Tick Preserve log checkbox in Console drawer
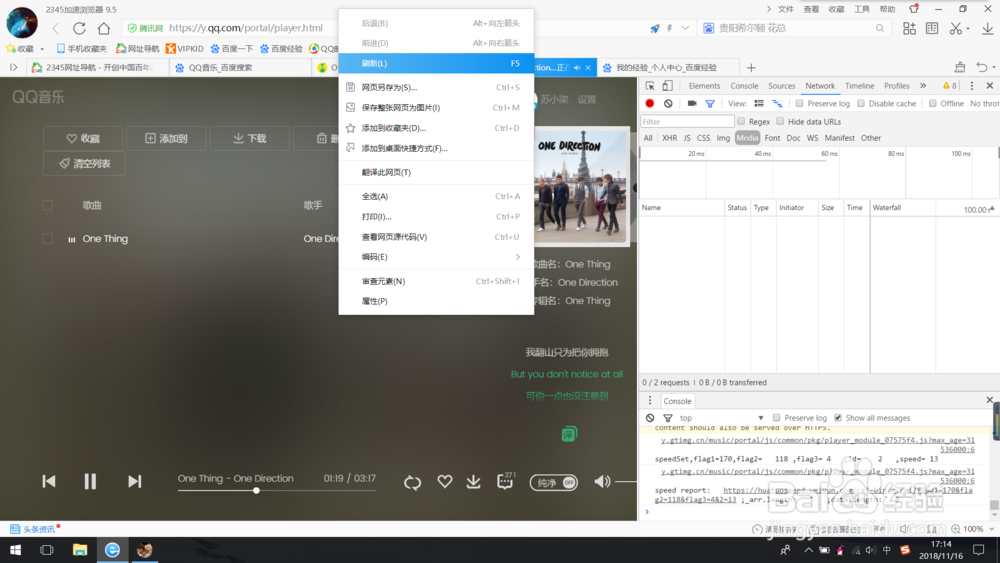The image size is (1000, 563). click(x=776, y=418)
